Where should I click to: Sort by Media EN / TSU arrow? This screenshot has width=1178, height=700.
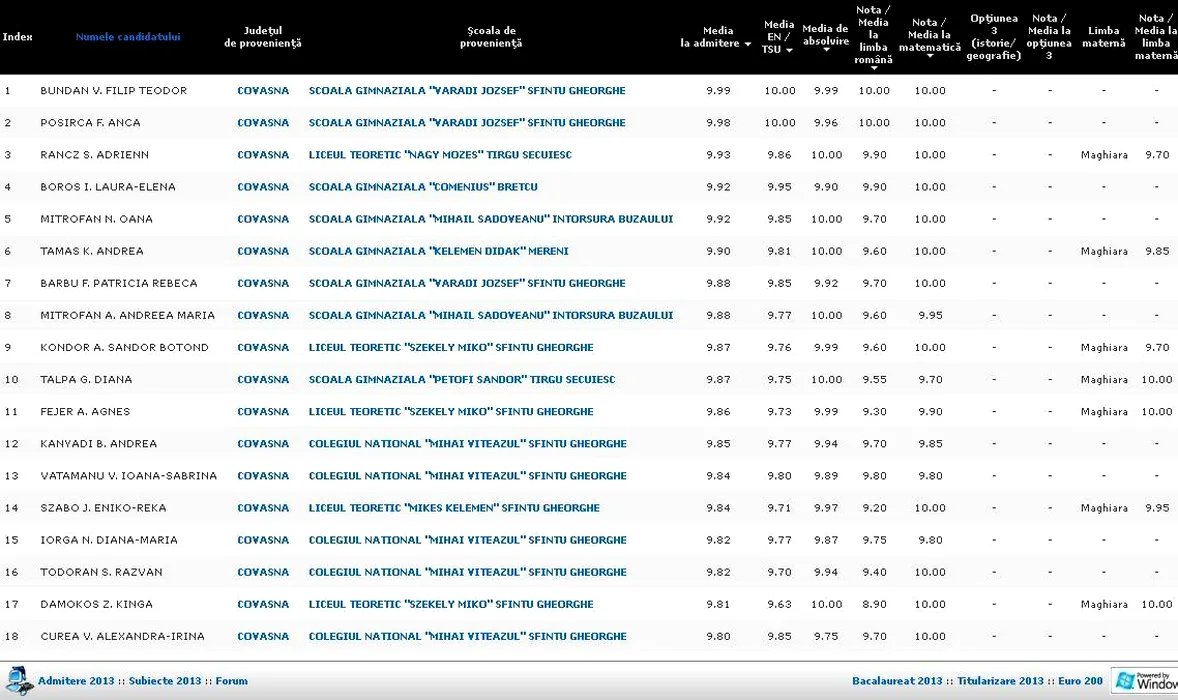(789, 50)
